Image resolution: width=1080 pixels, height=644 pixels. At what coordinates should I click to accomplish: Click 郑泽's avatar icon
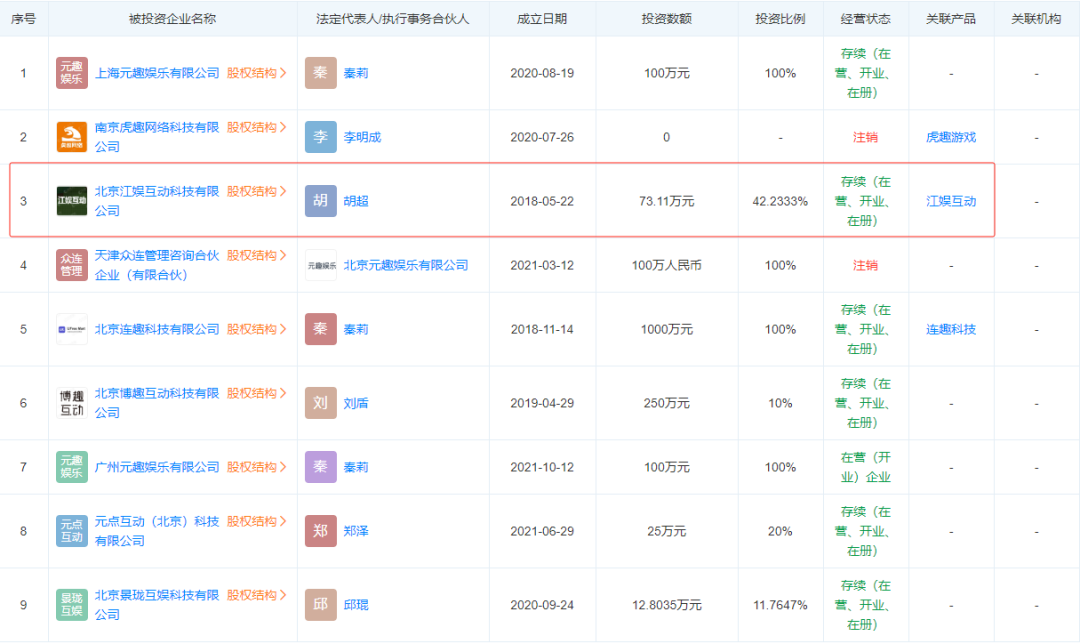click(320, 530)
